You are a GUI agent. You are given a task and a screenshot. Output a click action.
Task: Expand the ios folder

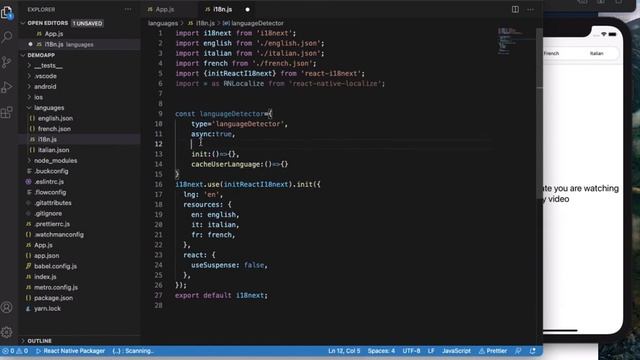(x=29, y=98)
